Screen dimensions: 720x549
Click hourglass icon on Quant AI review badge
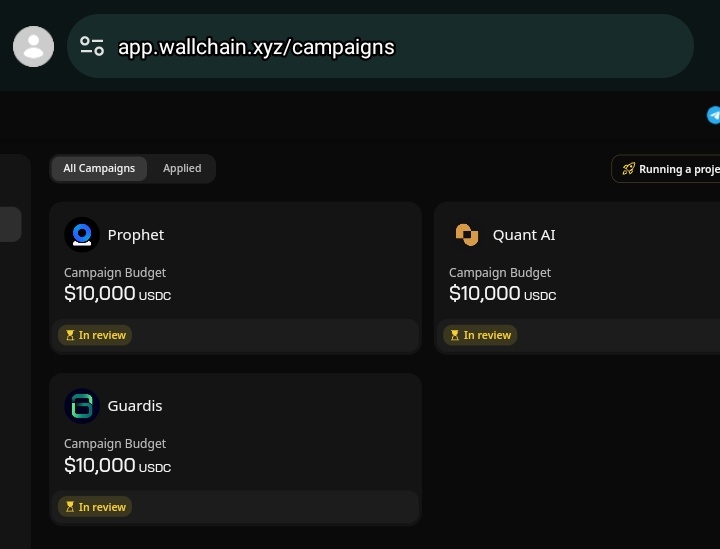pyautogui.click(x=455, y=335)
